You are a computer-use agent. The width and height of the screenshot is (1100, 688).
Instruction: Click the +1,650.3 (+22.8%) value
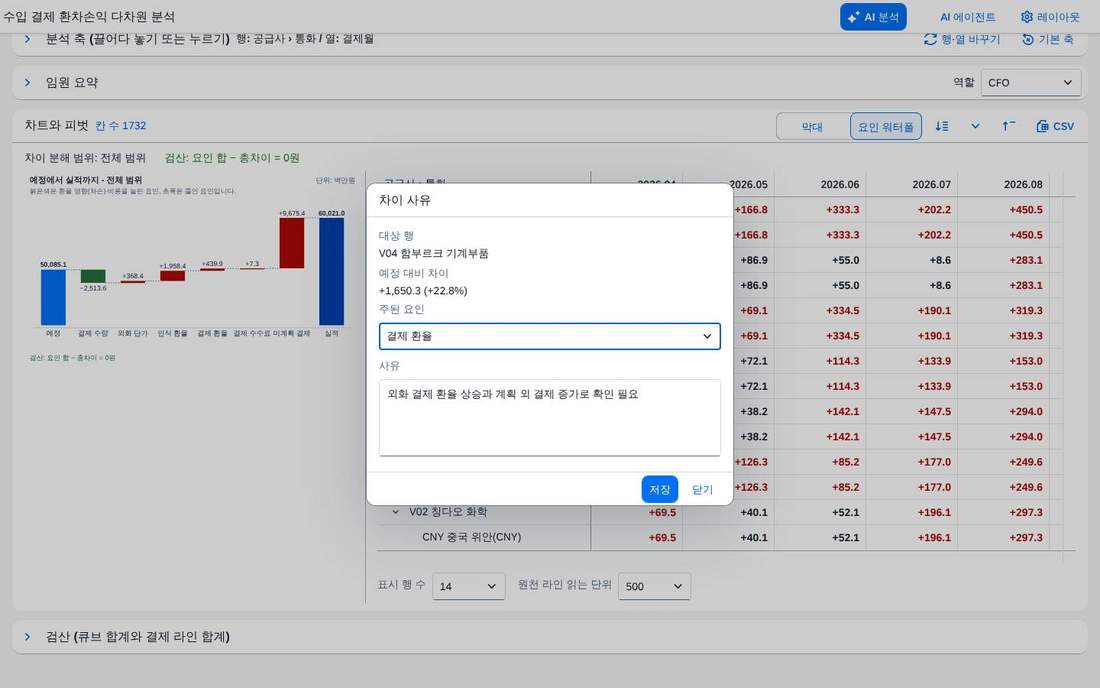(423, 290)
